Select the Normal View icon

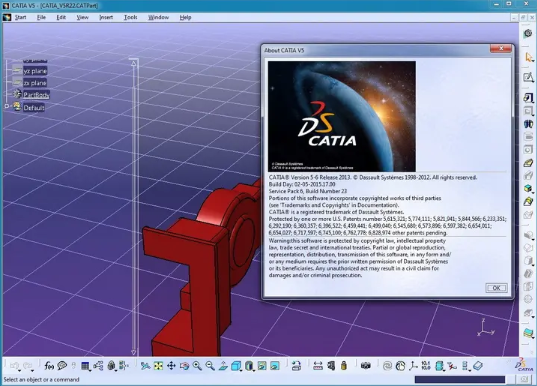223,366
